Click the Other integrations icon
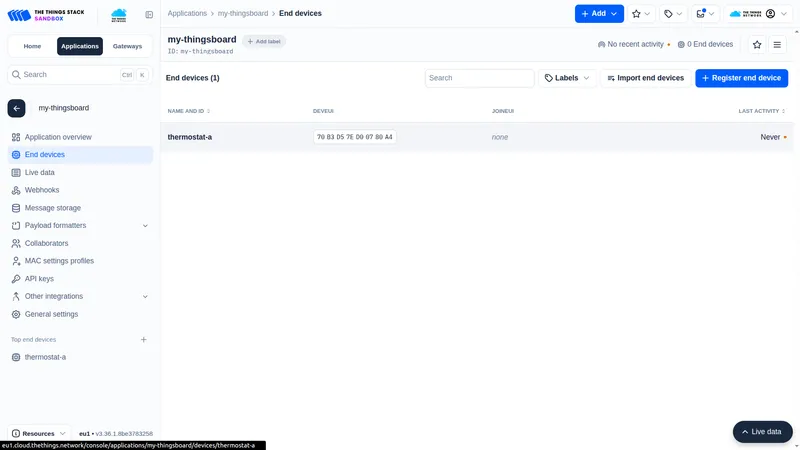 tap(16, 296)
